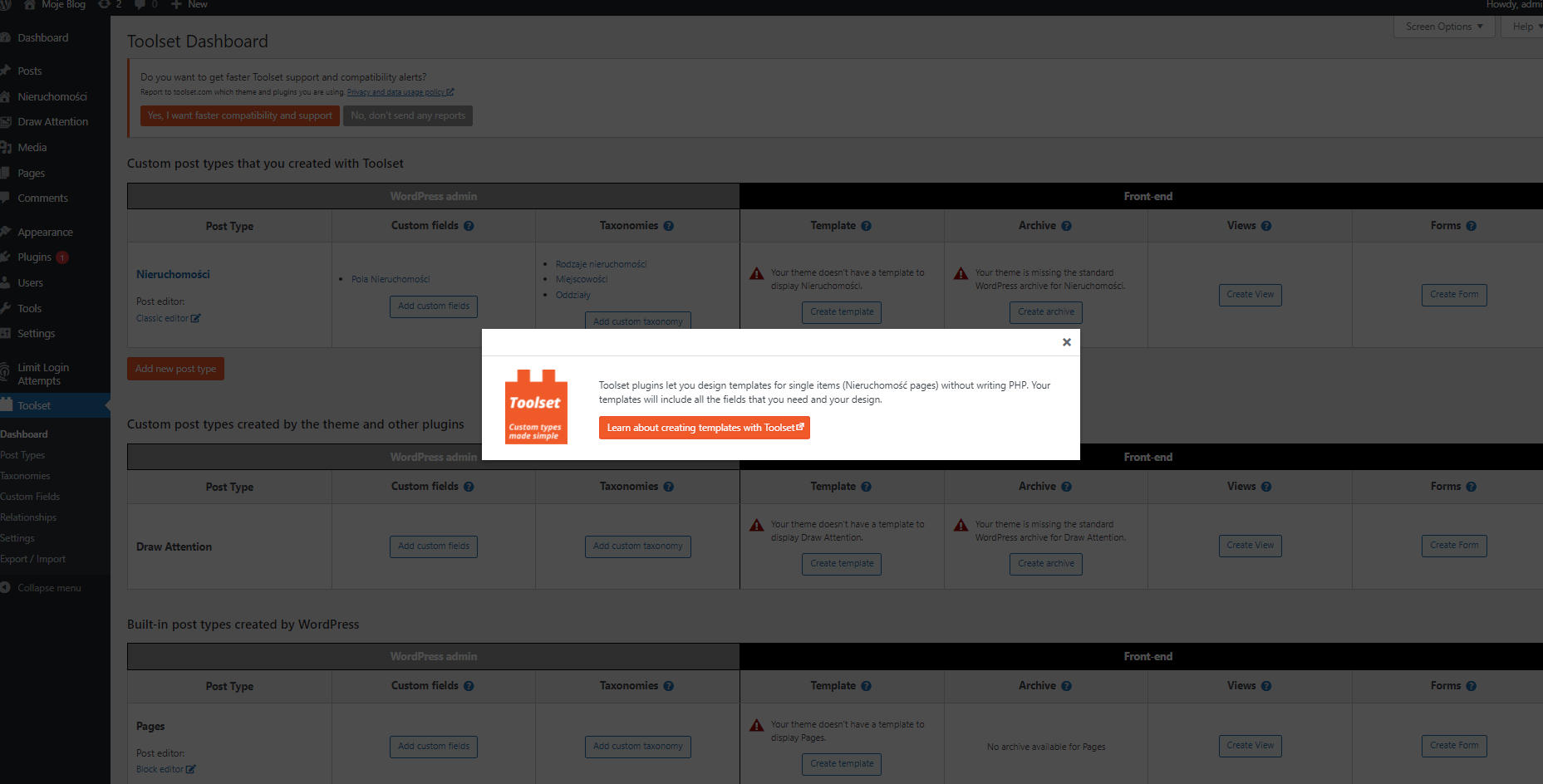Click the New plus icon in the admin bar
1543x784 pixels.
176,4
